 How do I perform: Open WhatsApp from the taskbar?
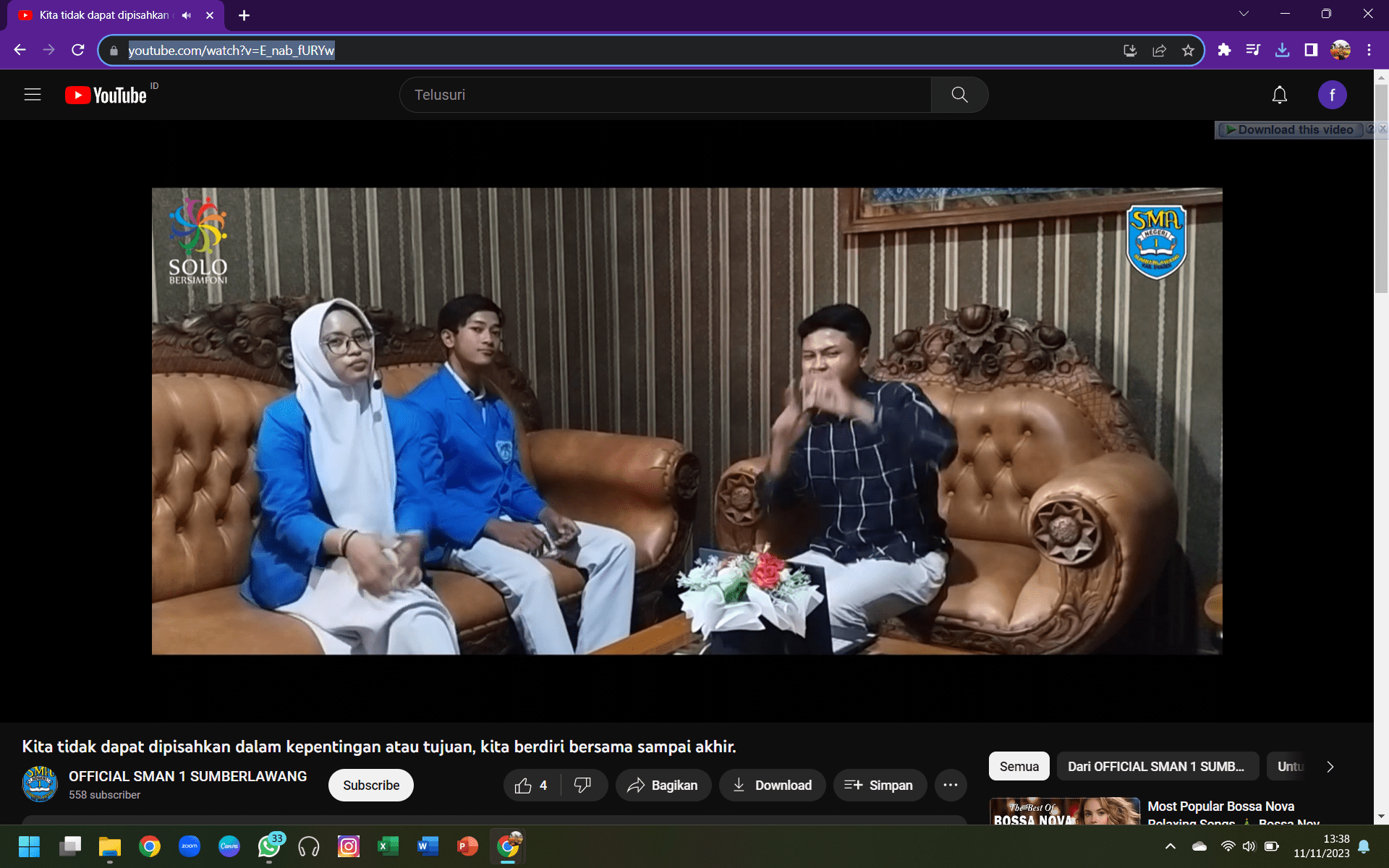[269, 846]
